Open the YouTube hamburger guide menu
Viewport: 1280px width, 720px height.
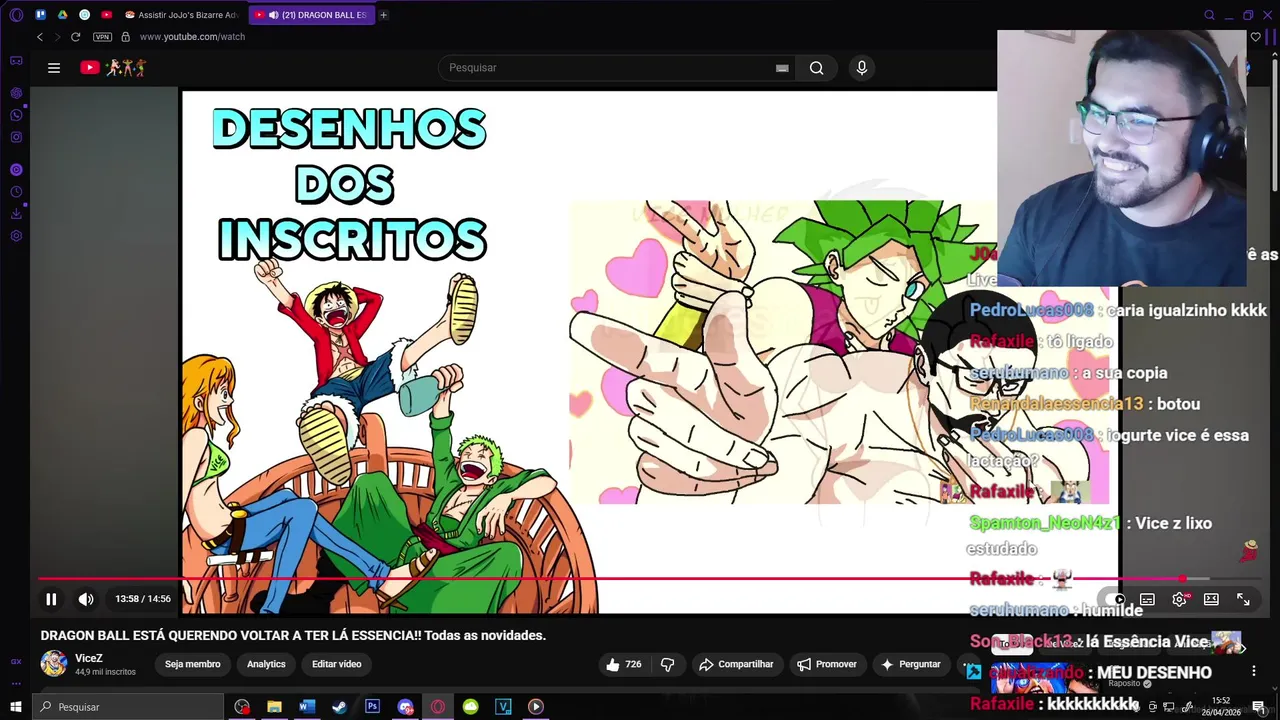click(x=54, y=68)
